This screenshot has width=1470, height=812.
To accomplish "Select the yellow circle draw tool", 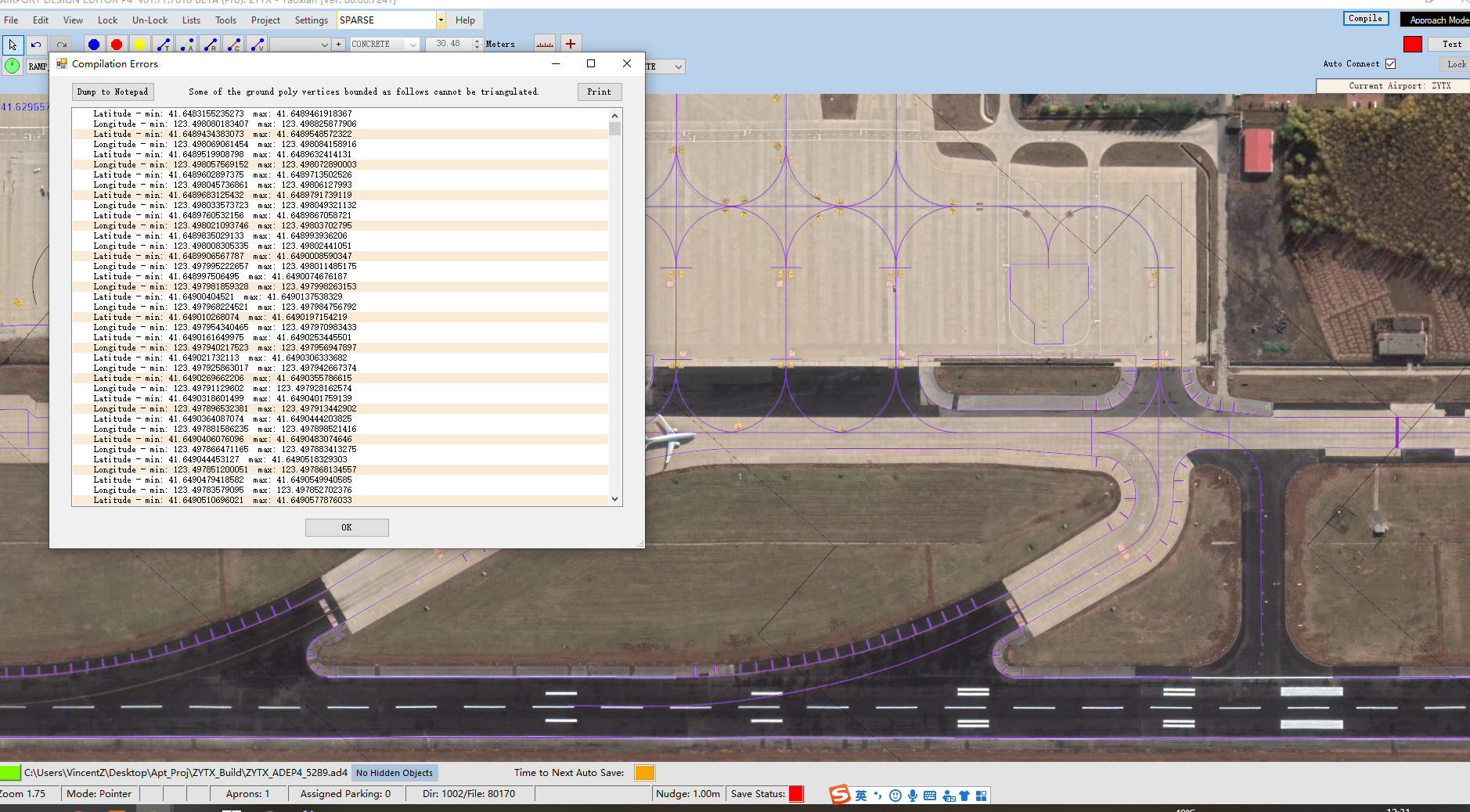I will [139, 45].
